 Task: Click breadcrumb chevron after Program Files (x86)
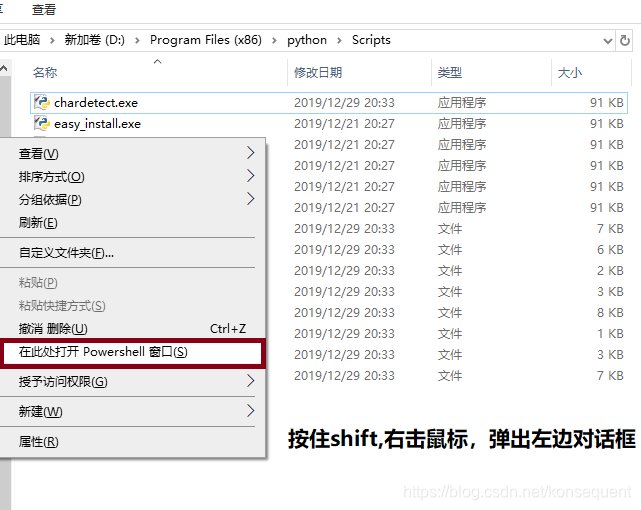(x=274, y=40)
